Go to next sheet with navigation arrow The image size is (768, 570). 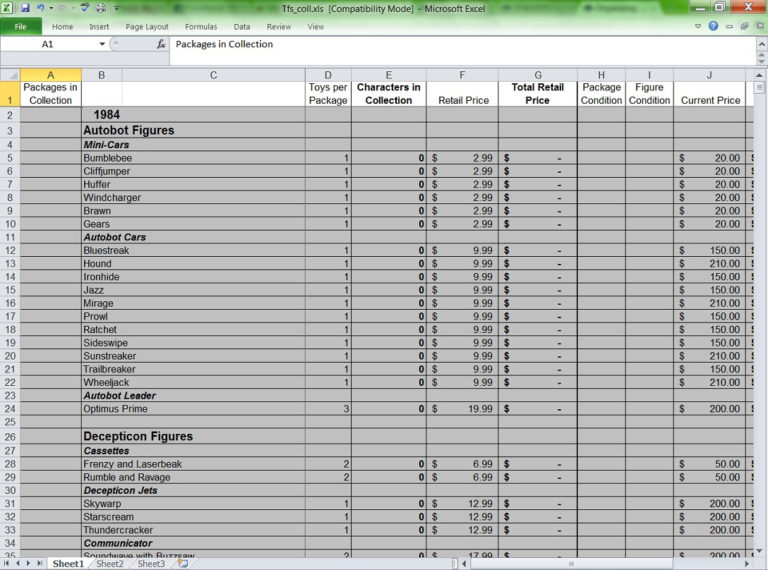pos(28,564)
